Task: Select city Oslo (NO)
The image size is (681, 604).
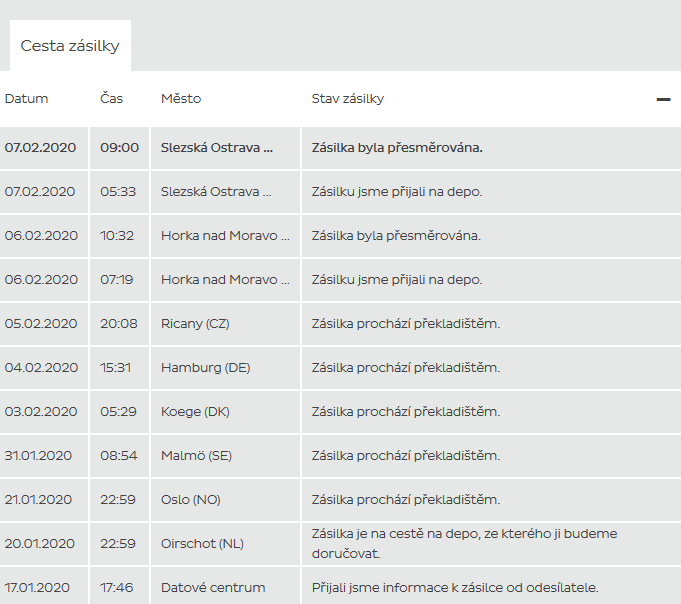Action: (191, 500)
